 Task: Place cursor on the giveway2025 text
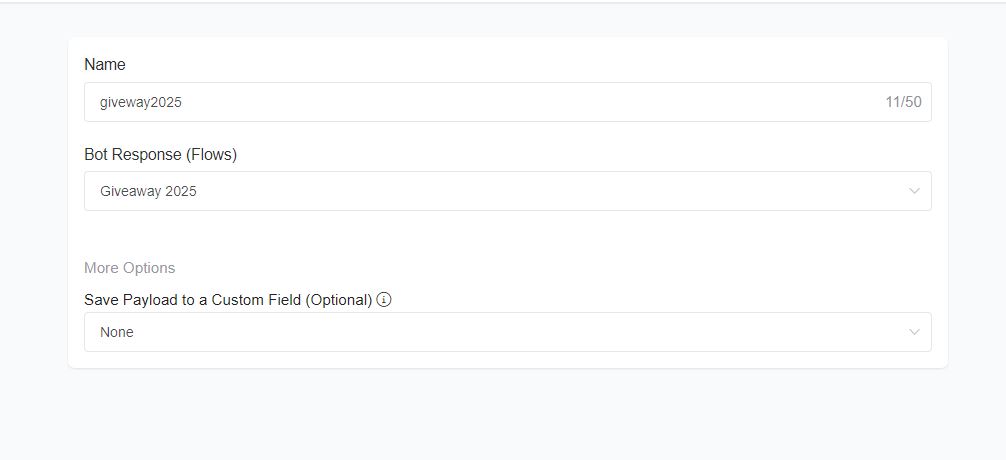click(141, 102)
